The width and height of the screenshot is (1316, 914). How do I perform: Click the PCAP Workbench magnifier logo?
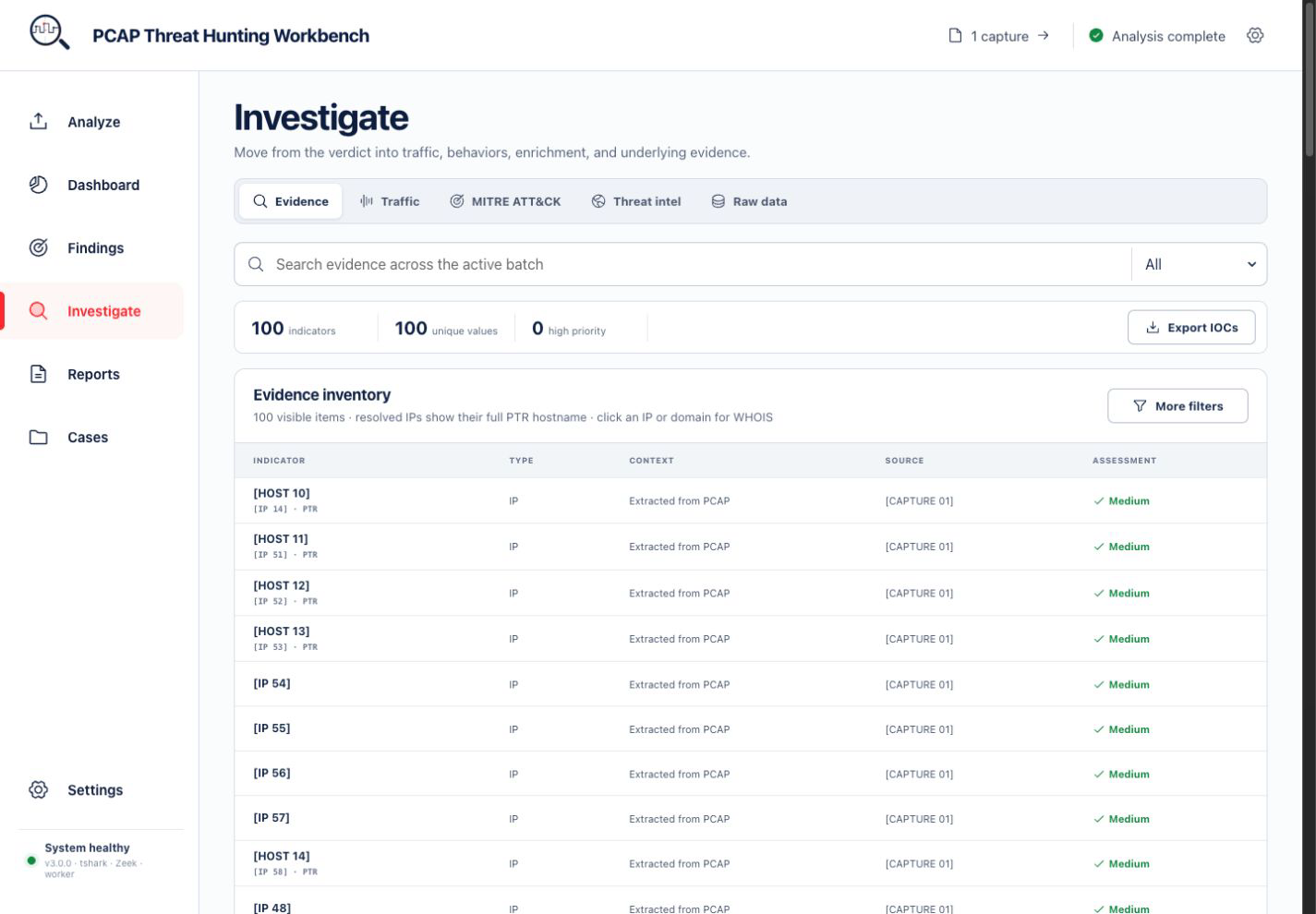click(x=50, y=33)
